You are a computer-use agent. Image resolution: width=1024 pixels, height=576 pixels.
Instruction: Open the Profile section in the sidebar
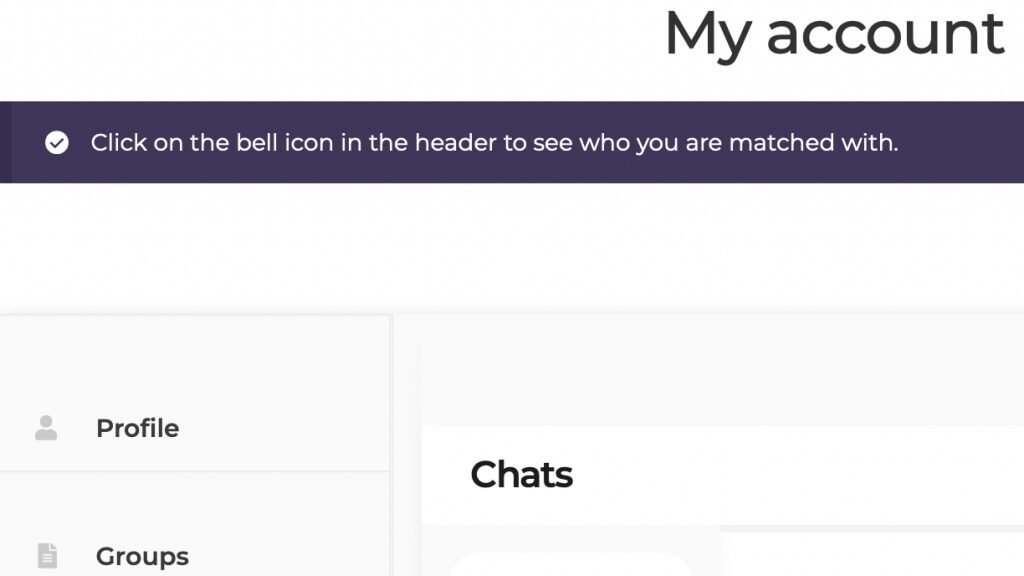(x=137, y=428)
